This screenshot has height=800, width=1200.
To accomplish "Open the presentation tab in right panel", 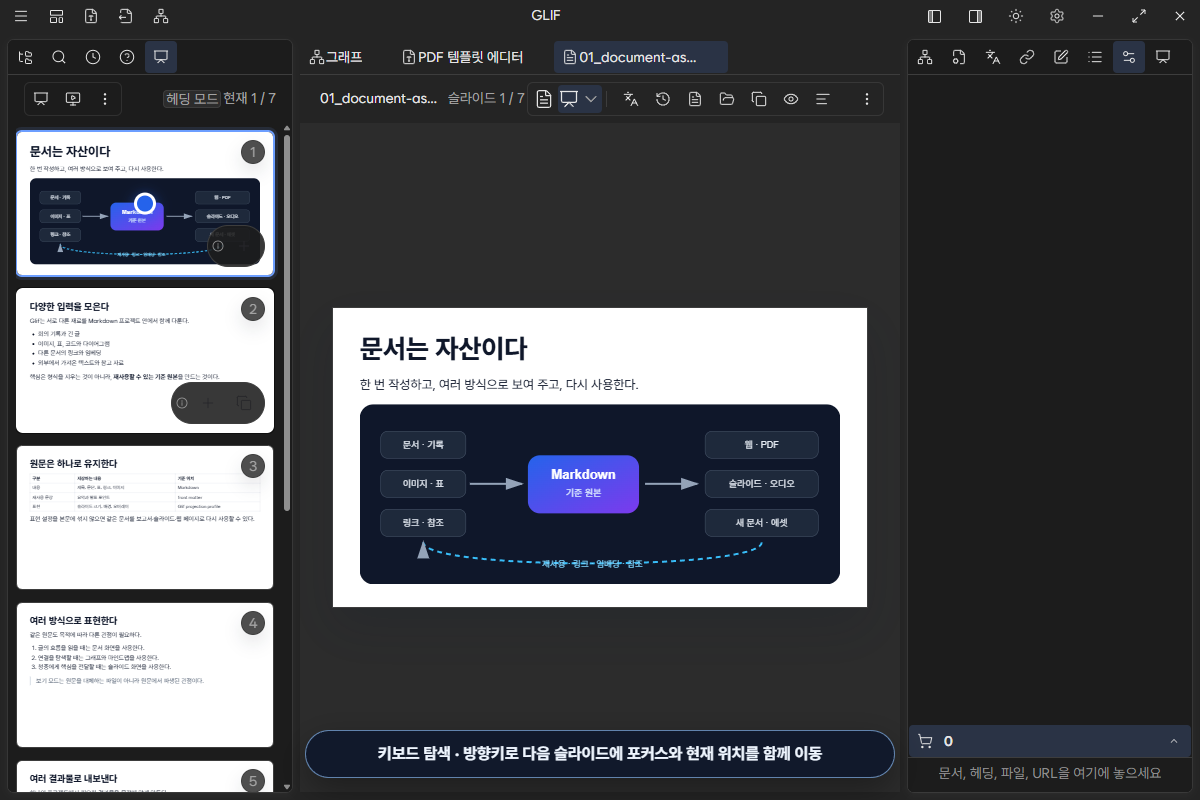I will (1163, 57).
